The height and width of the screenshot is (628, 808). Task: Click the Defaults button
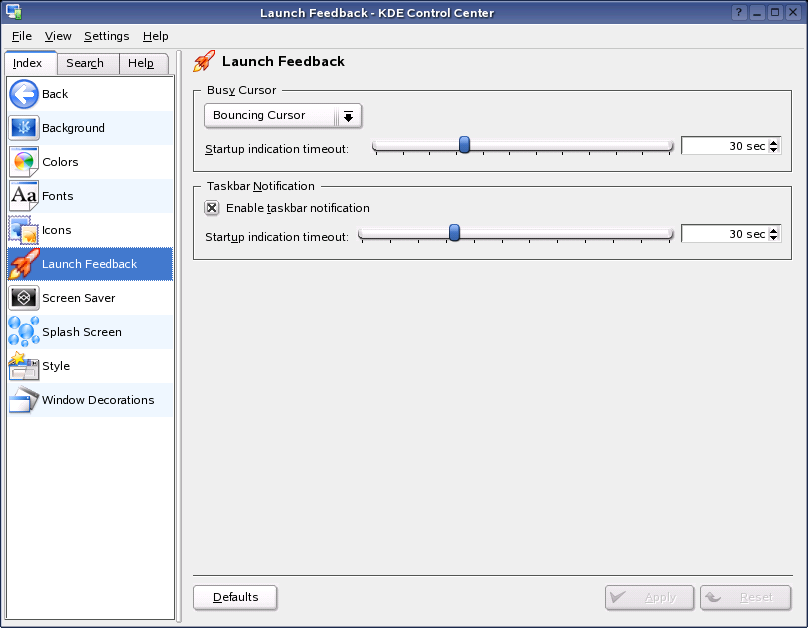(235, 597)
